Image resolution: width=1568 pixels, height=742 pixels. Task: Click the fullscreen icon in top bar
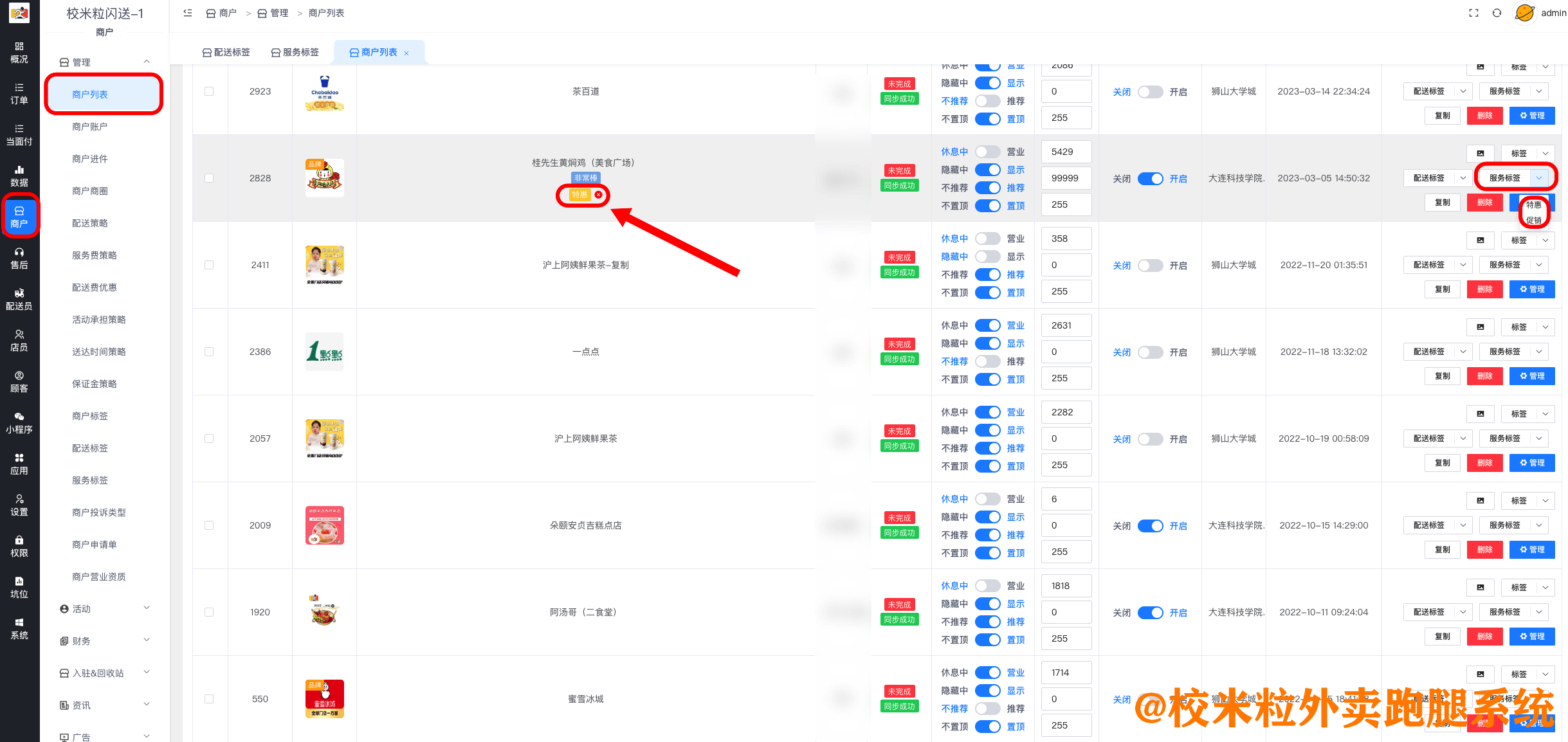(x=1473, y=12)
